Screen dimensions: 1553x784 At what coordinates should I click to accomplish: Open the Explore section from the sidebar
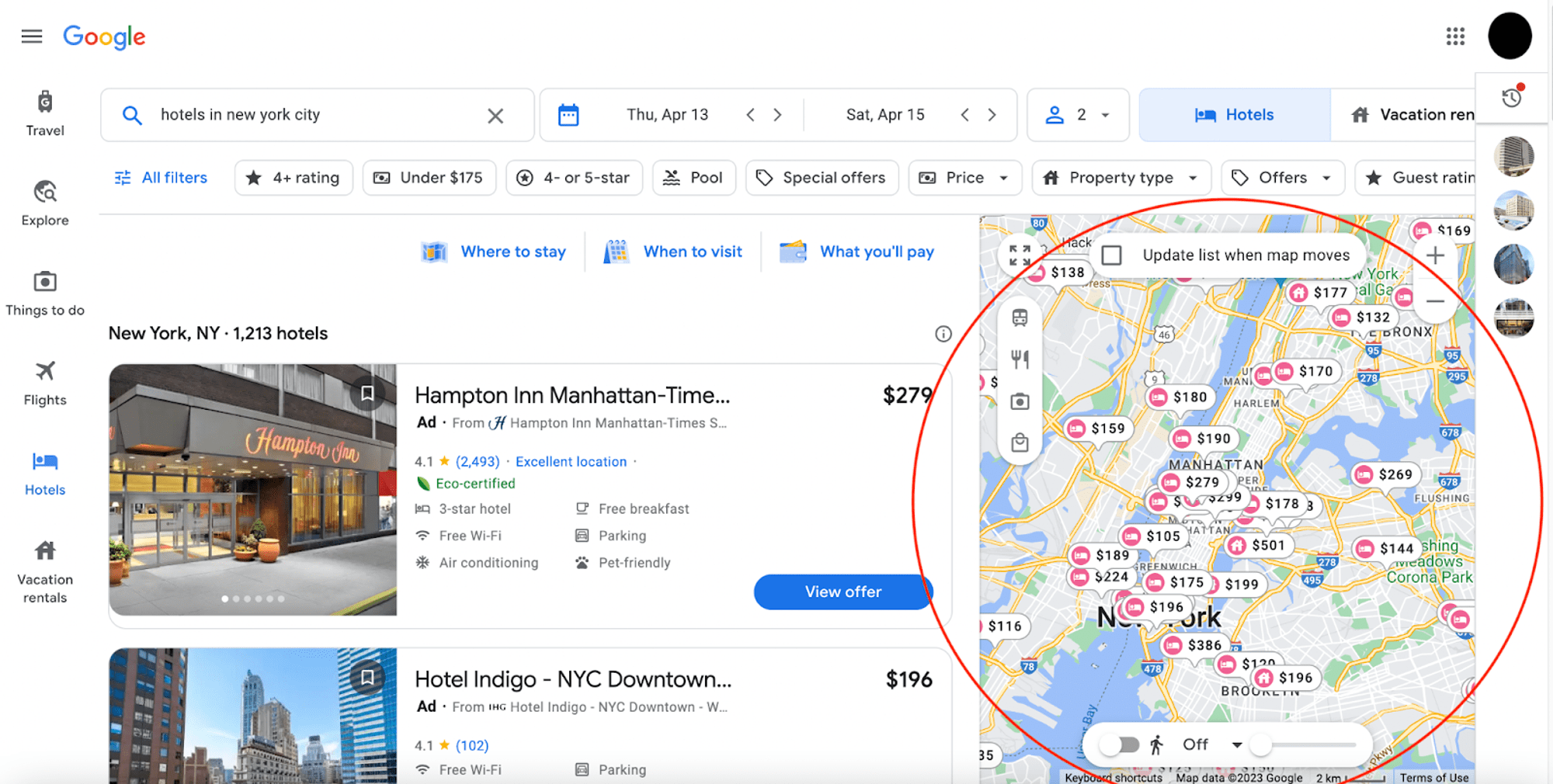(x=44, y=203)
